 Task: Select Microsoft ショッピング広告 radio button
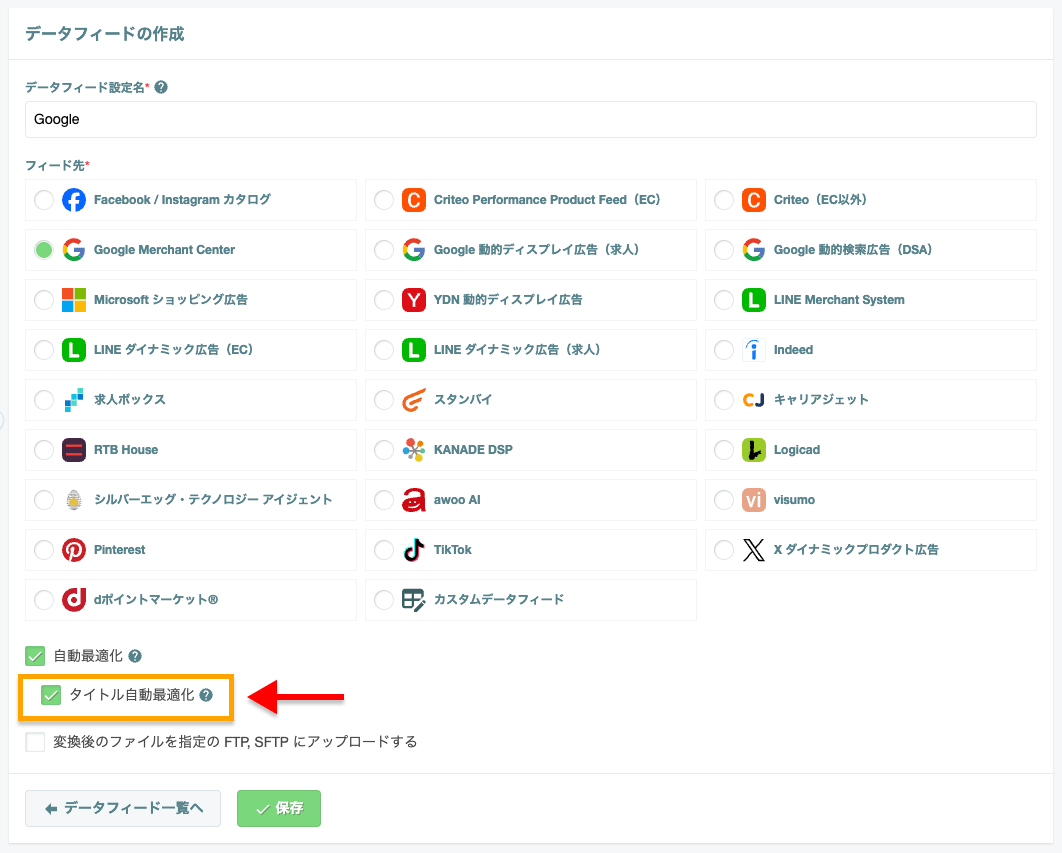pos(44,300)
